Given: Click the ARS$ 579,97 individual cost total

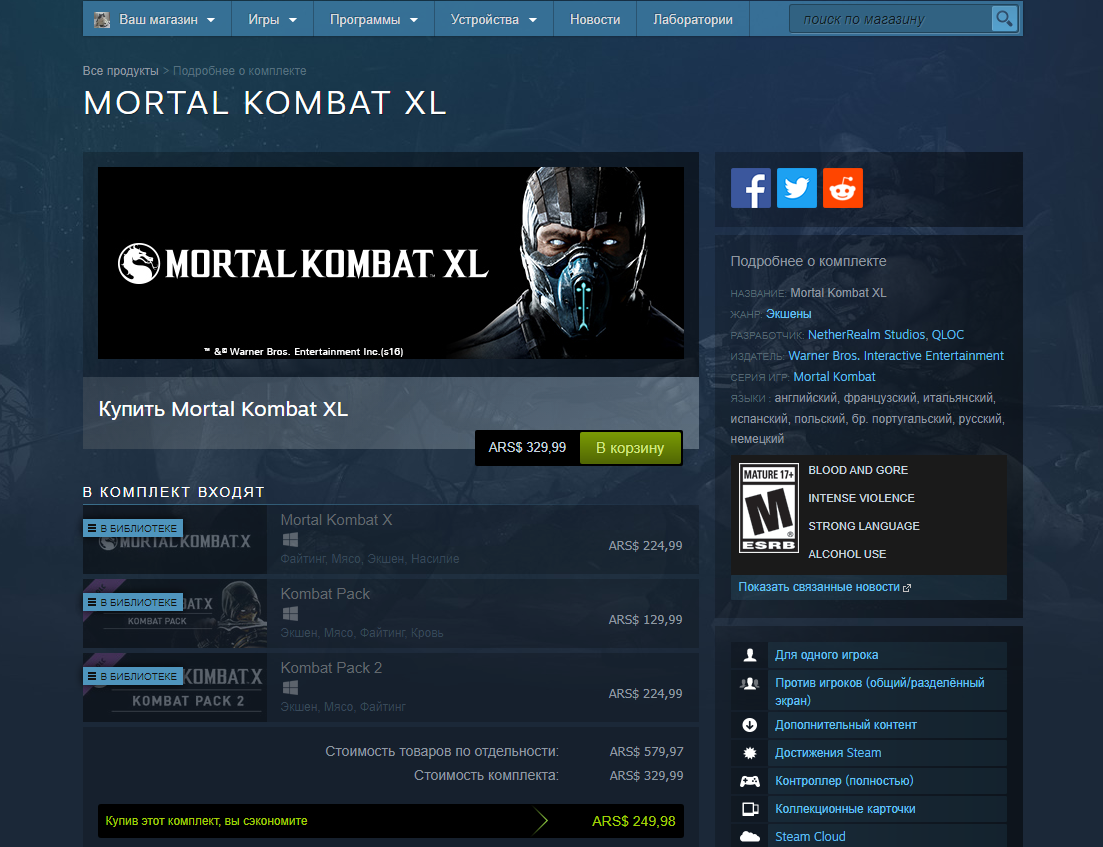Looking at the screenshot, I should pyautogui.click(x=646, y=752).
